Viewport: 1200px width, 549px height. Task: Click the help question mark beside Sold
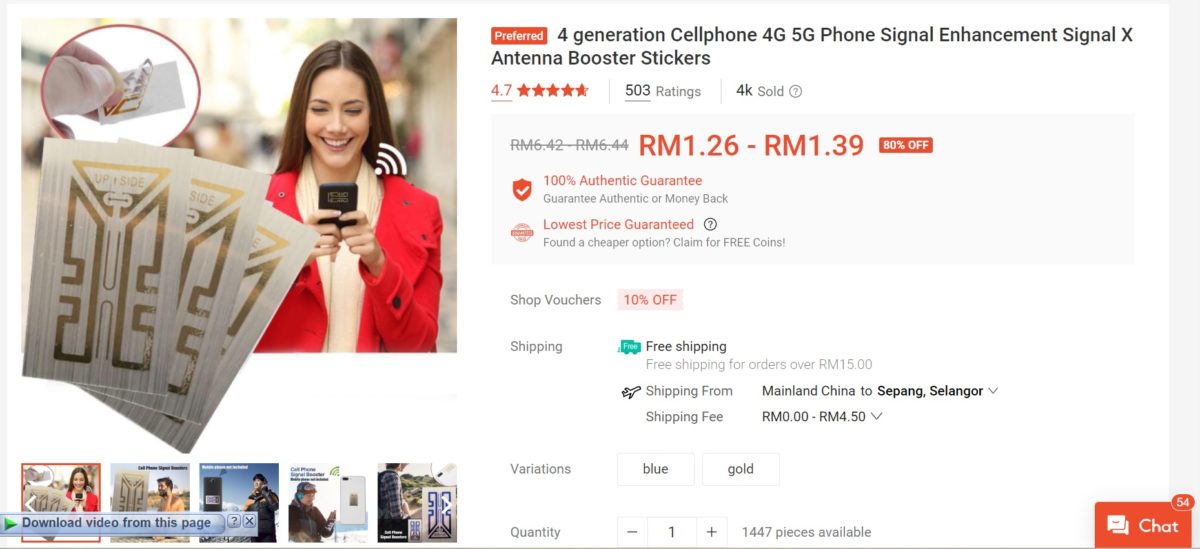796,91
